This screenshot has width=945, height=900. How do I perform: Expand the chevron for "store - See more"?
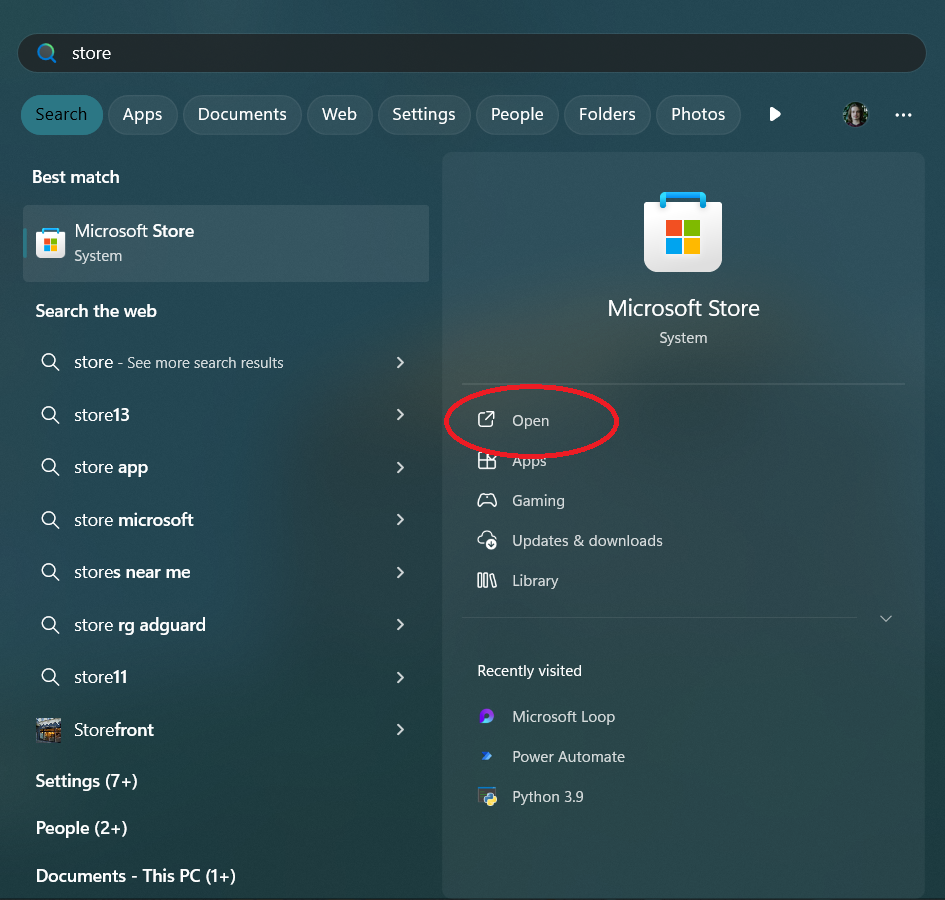400,362
